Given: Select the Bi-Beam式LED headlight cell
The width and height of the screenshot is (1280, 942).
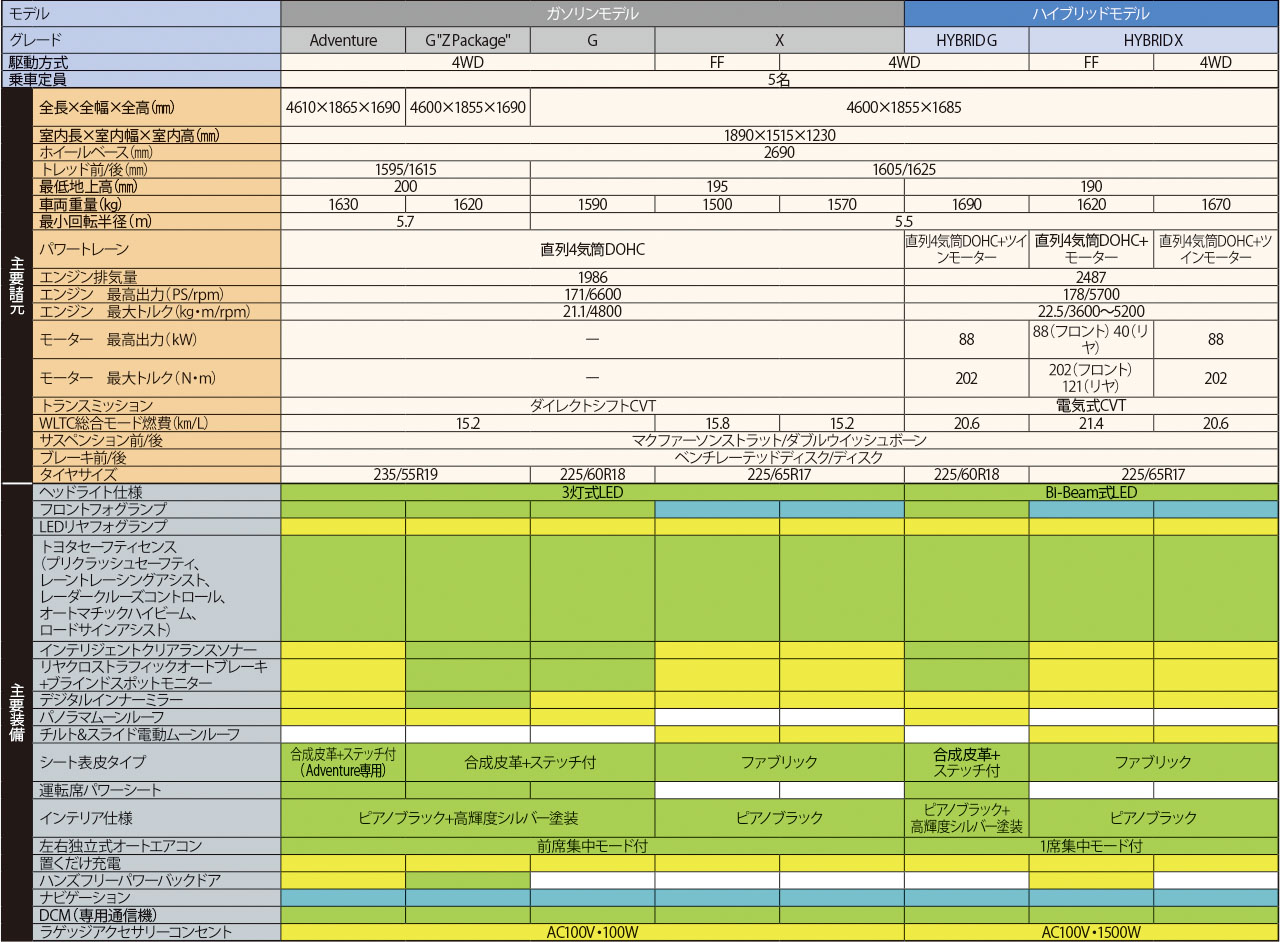Looking at the screenshot, I should [x=1092, y=492].
